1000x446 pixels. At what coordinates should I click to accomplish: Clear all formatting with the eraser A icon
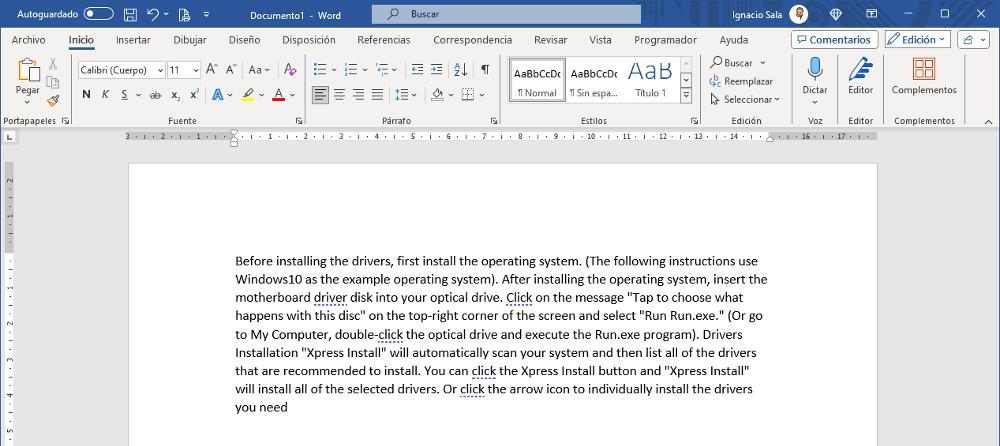pyautogui.click(x=290, y=70)
